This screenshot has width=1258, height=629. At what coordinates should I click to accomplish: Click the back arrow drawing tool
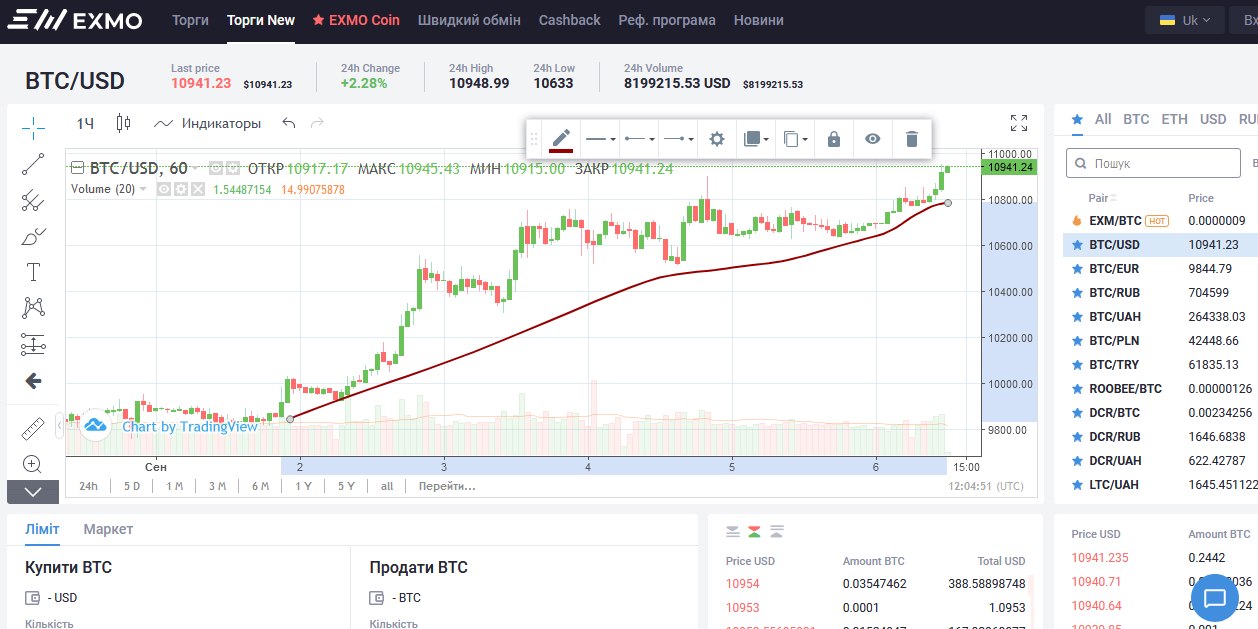(33, 380)
